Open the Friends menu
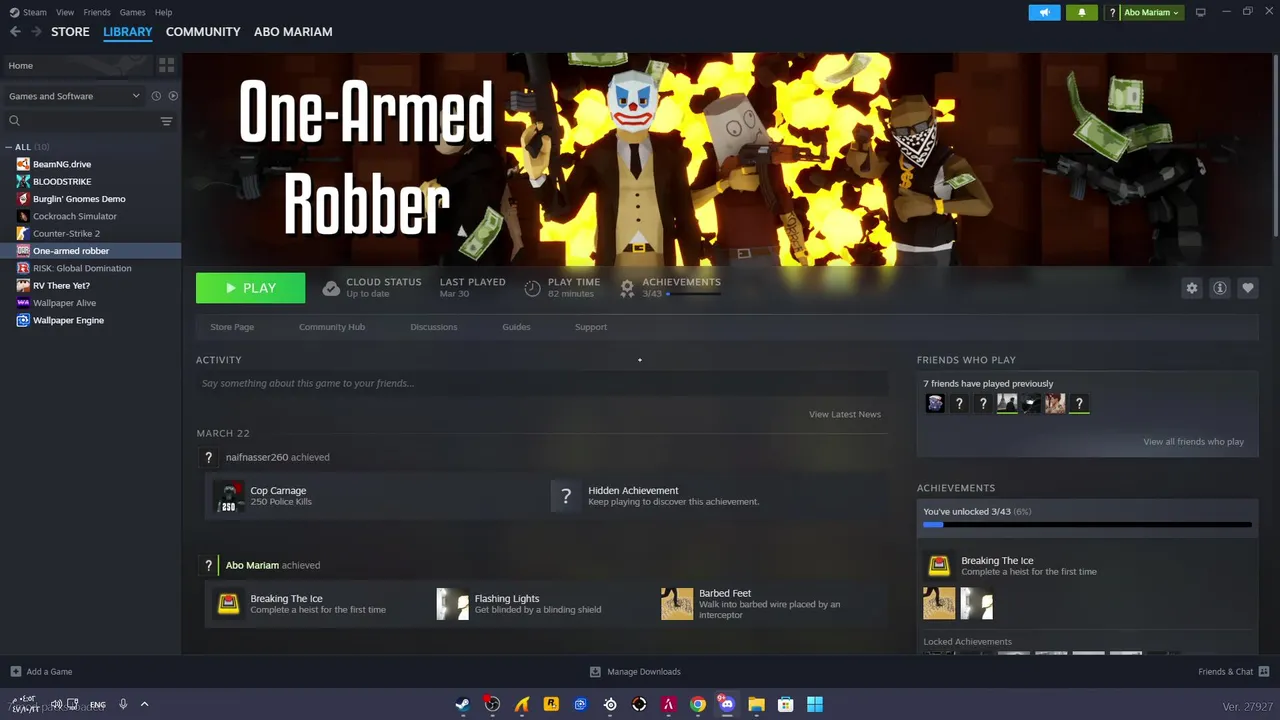 tap(97, 12)
